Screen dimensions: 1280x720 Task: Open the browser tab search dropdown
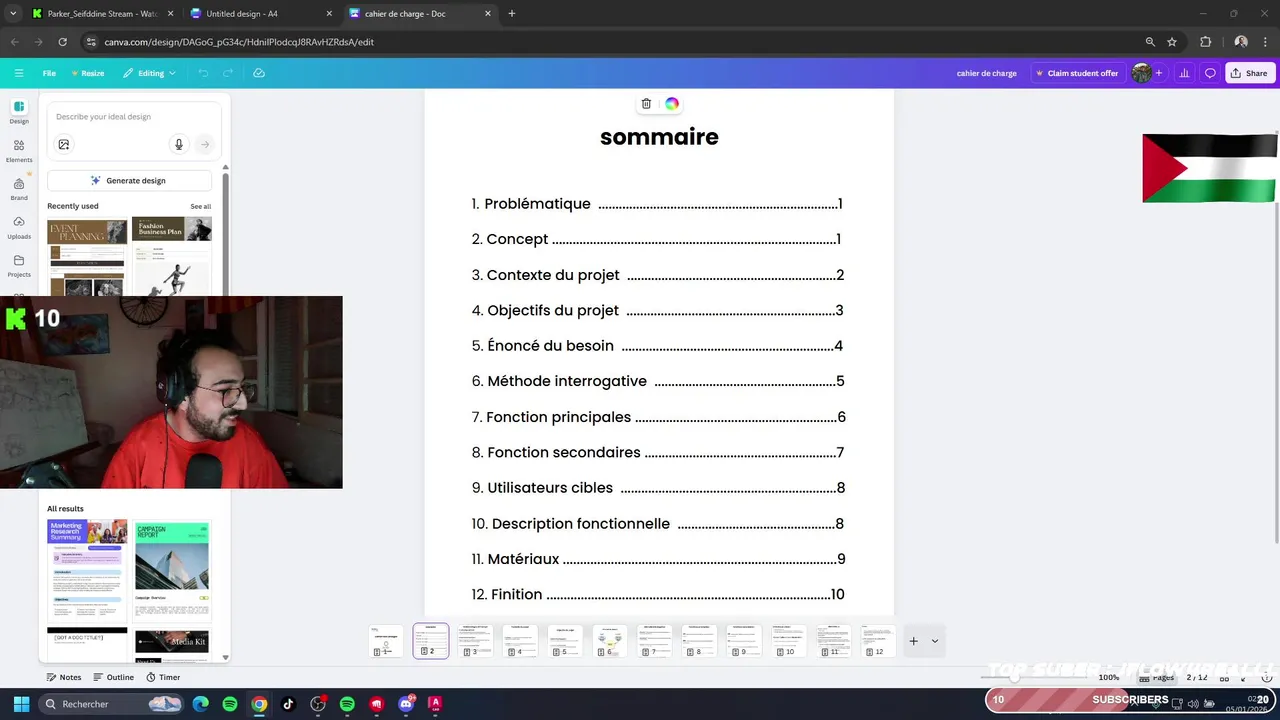(13, 14)
